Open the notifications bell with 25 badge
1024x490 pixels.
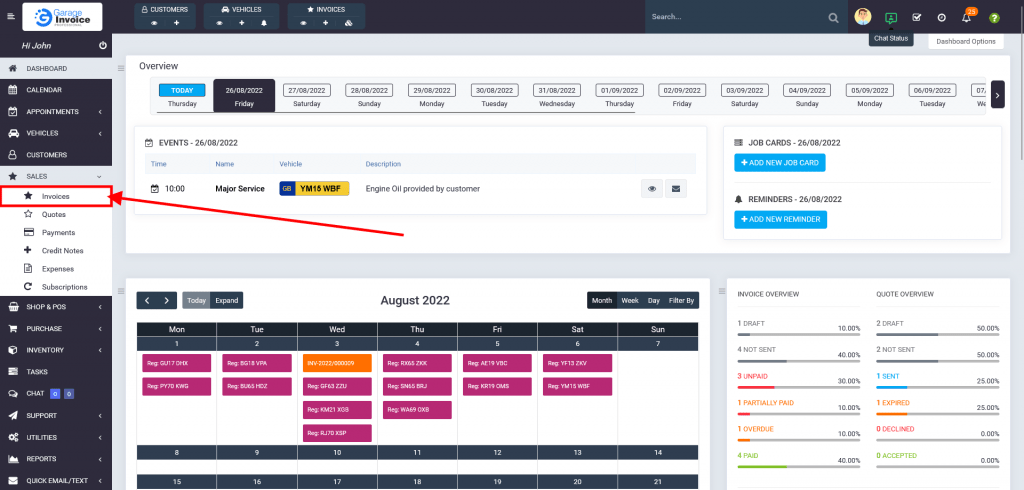[x=966, y=18]
